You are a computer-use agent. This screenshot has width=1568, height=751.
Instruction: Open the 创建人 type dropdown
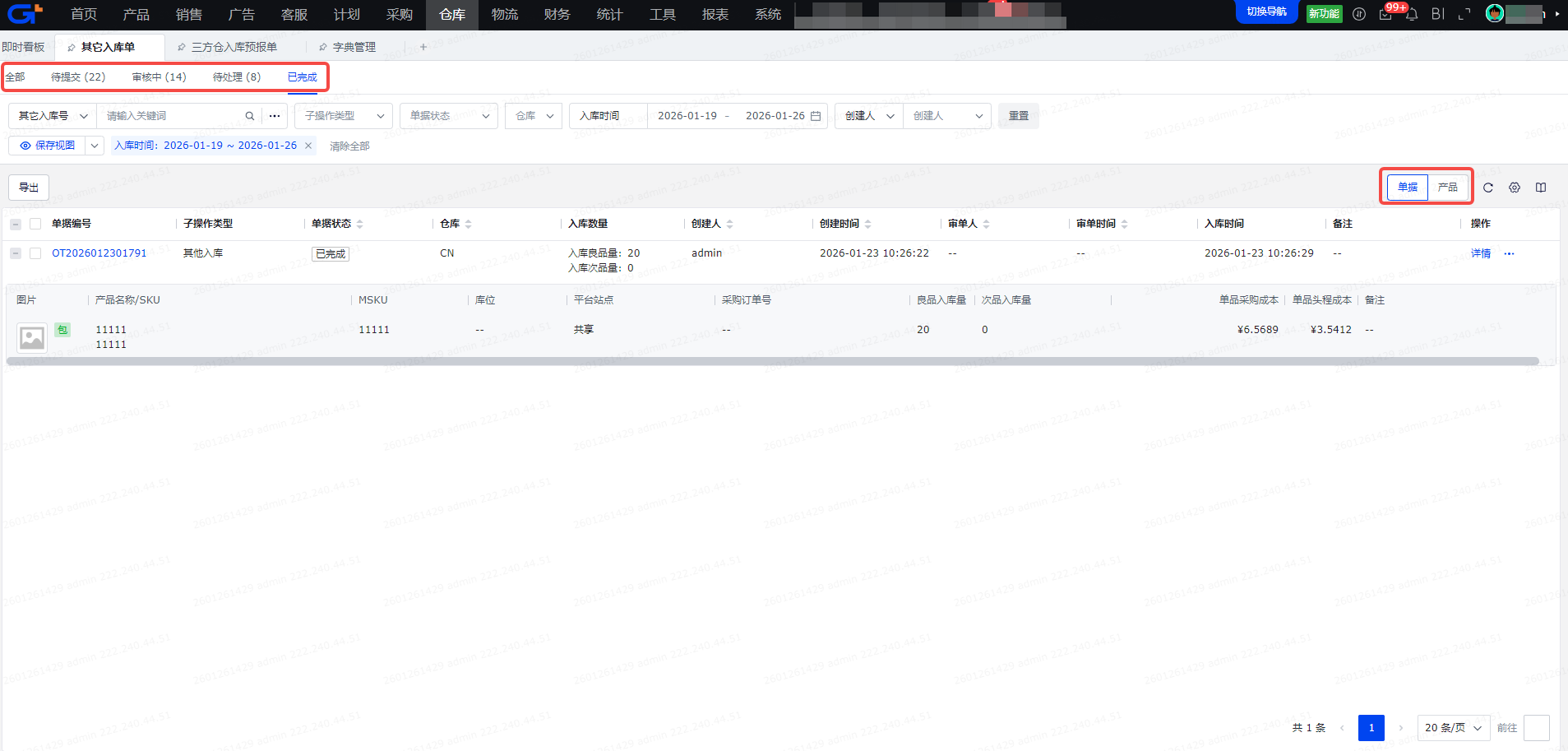pyautogui.click(x=869, y=116)
